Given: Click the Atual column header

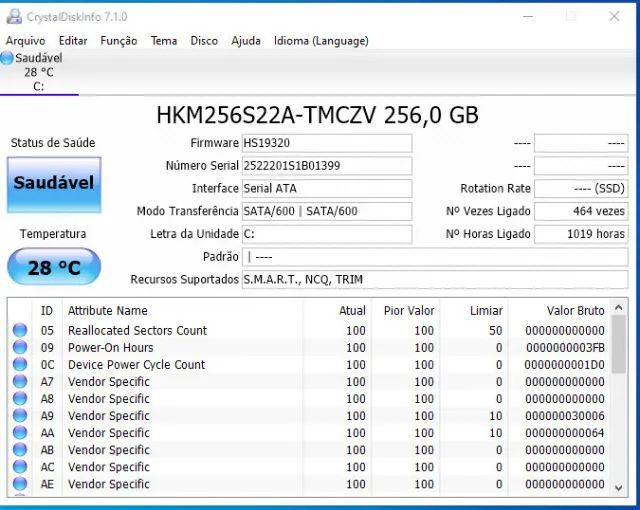Looking at the screenshot, I should pos(337,311).
